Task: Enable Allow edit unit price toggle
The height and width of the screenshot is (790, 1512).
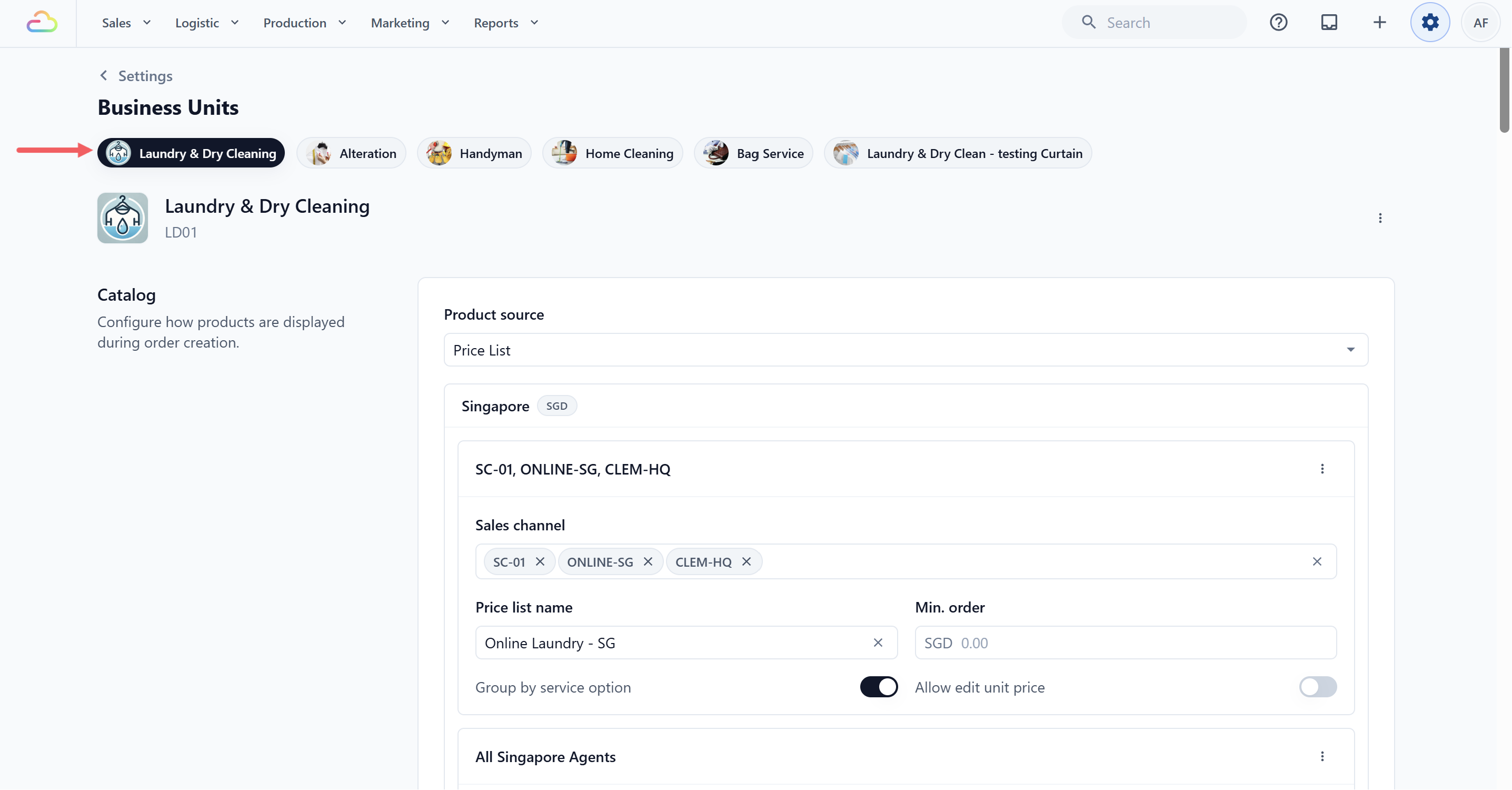Action: point(1317,687)
